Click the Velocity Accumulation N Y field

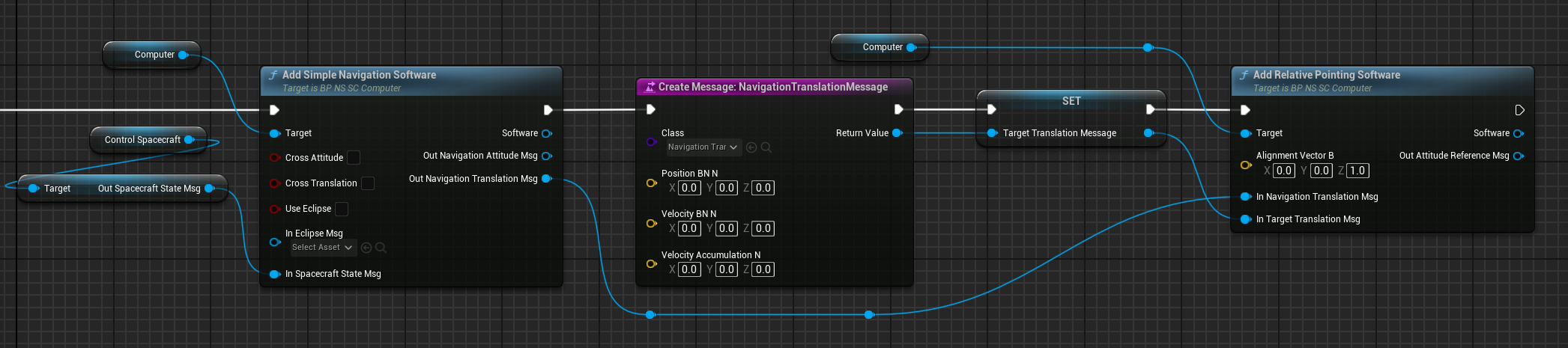click(x=727, y=269)
